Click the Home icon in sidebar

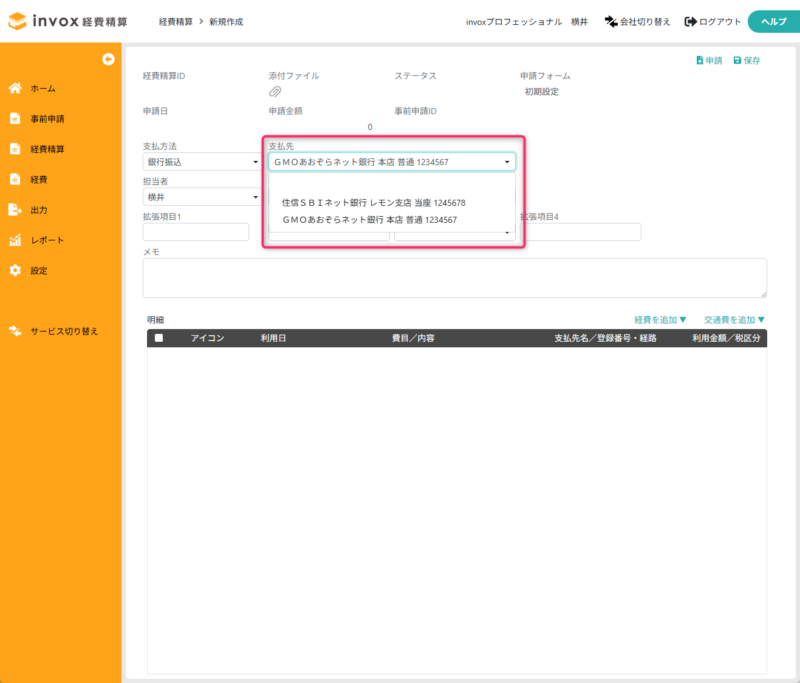coord(15,88)
